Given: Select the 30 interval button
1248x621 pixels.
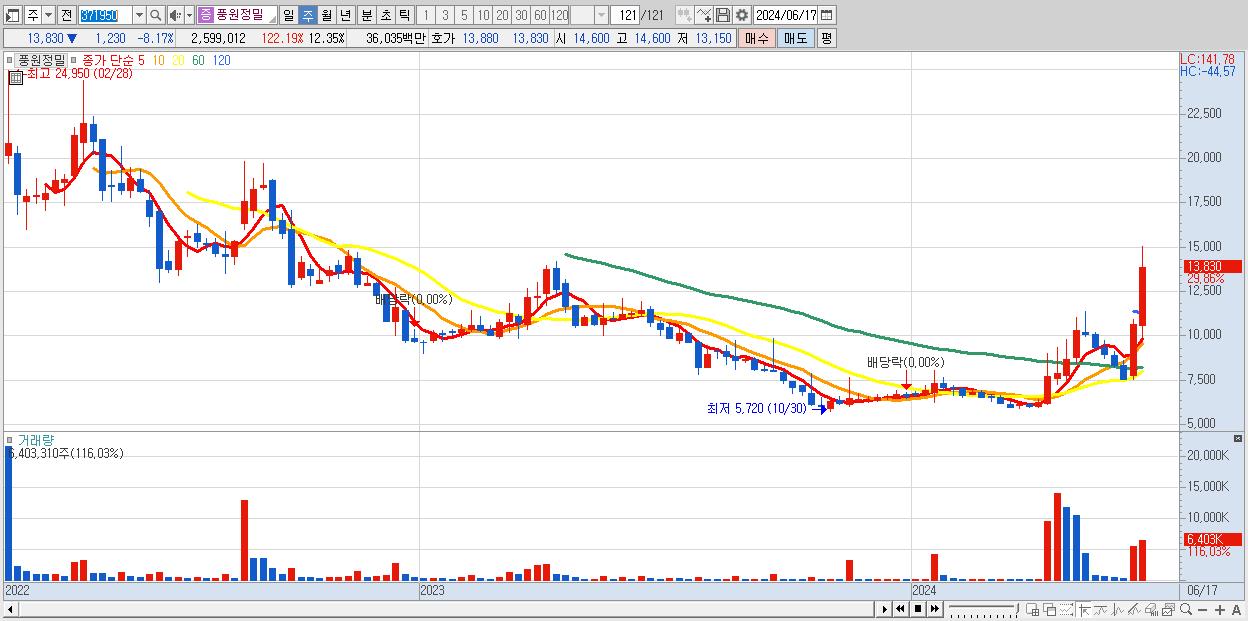Looking at the screenshot, I should point(521,16).
